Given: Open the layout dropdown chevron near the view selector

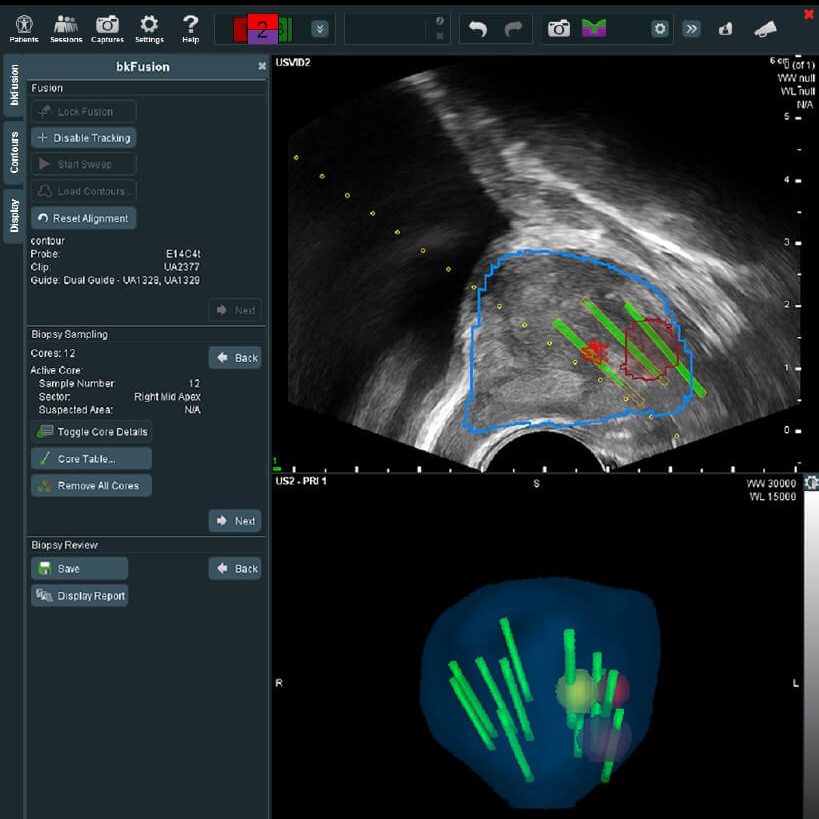Looking at the screenshot, I should point(318,29).
